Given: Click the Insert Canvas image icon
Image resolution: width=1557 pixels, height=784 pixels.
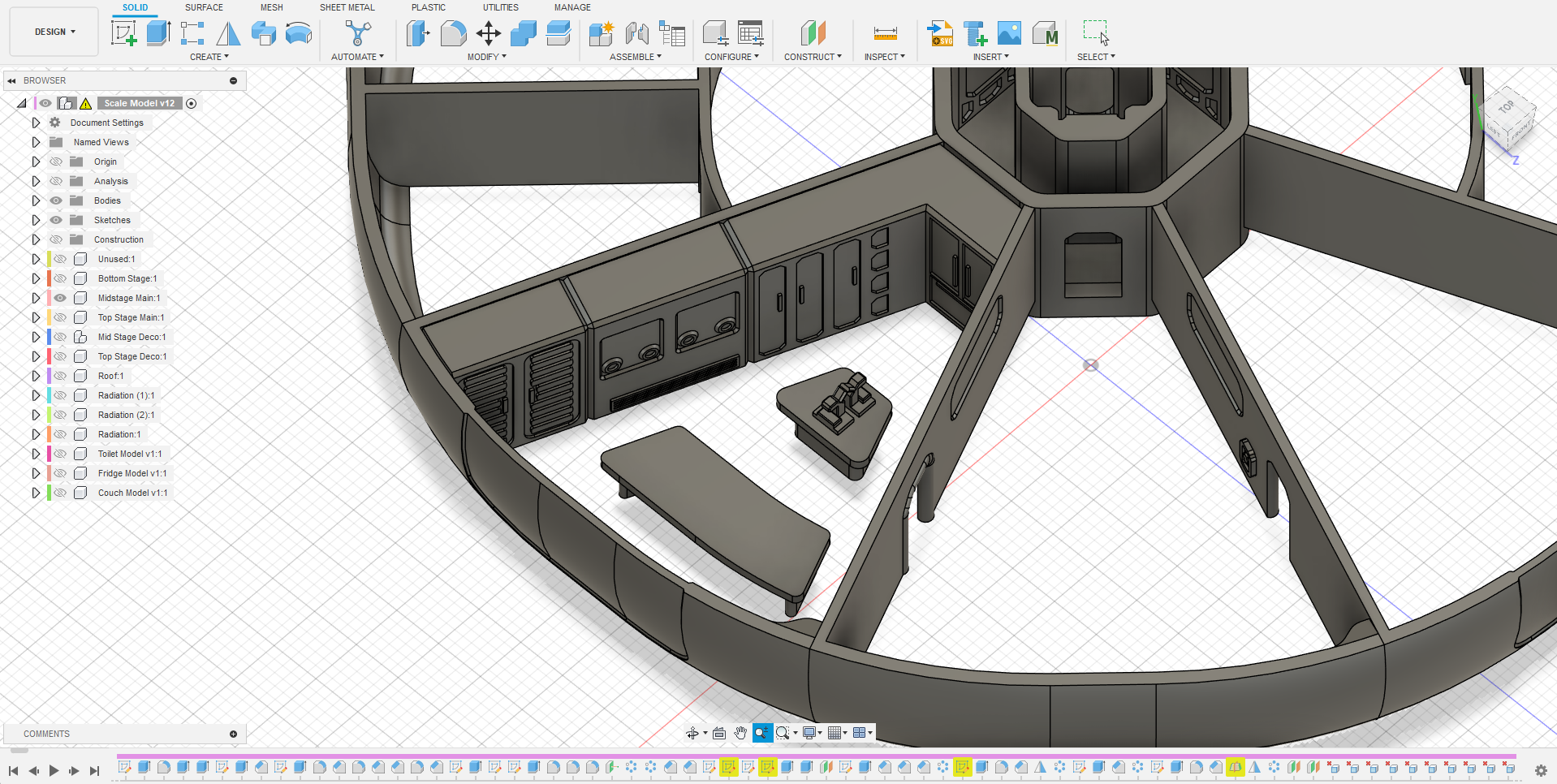Looking at the screenshot, I should 1009,33.
